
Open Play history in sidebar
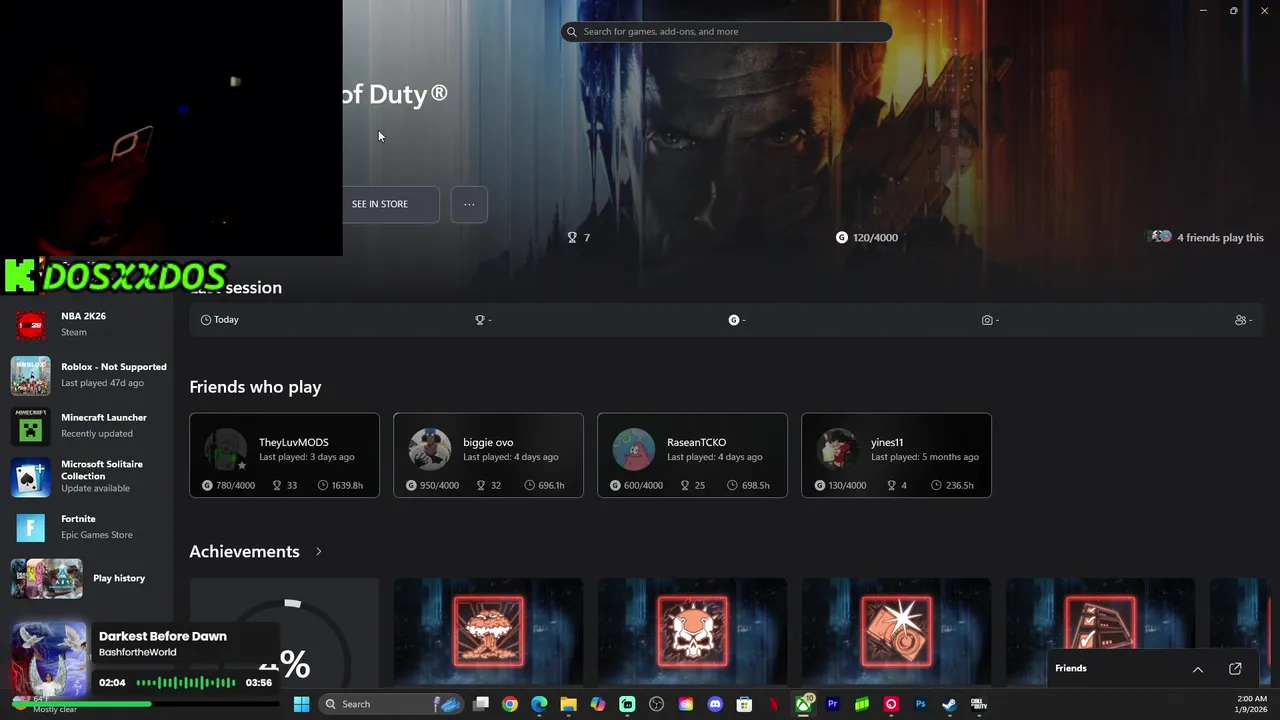88,578
